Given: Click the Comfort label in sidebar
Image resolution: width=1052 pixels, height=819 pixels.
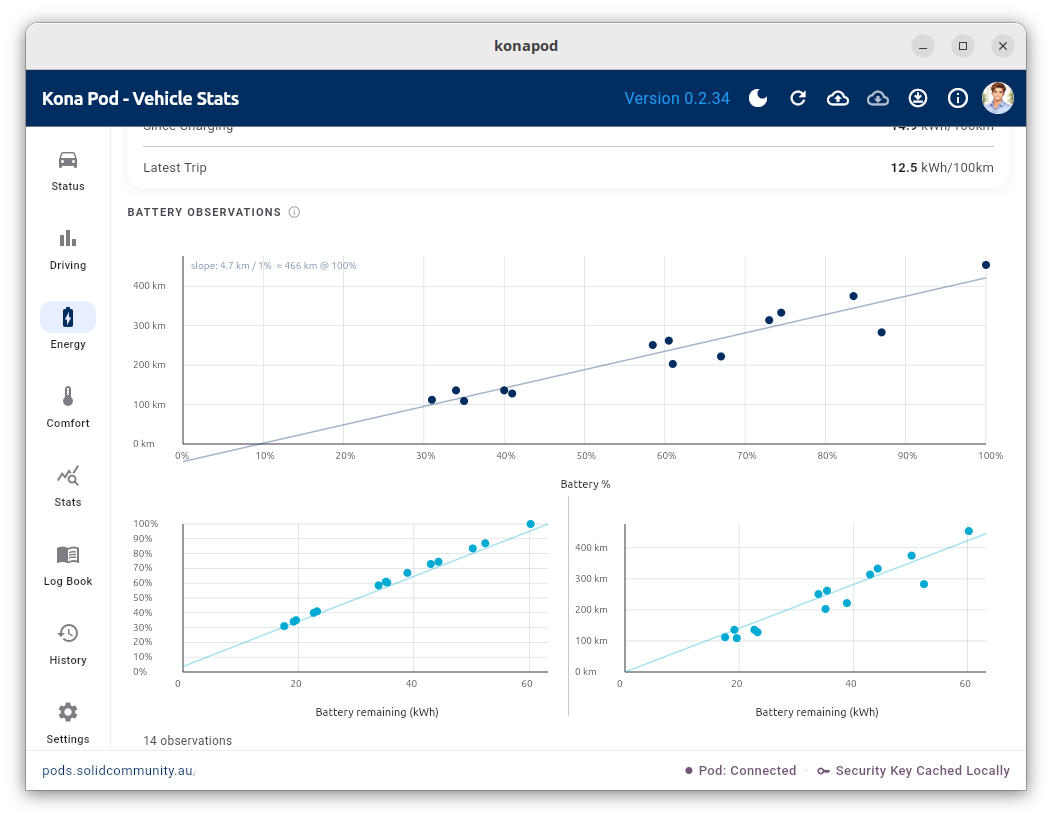Looking at the screenshot, I should [x=68, y=423].
